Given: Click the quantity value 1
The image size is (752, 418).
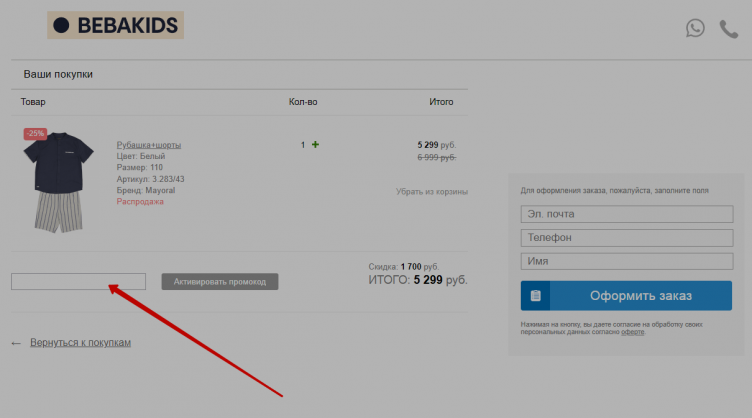Looking at the screenshot, I should pos(303,145).
